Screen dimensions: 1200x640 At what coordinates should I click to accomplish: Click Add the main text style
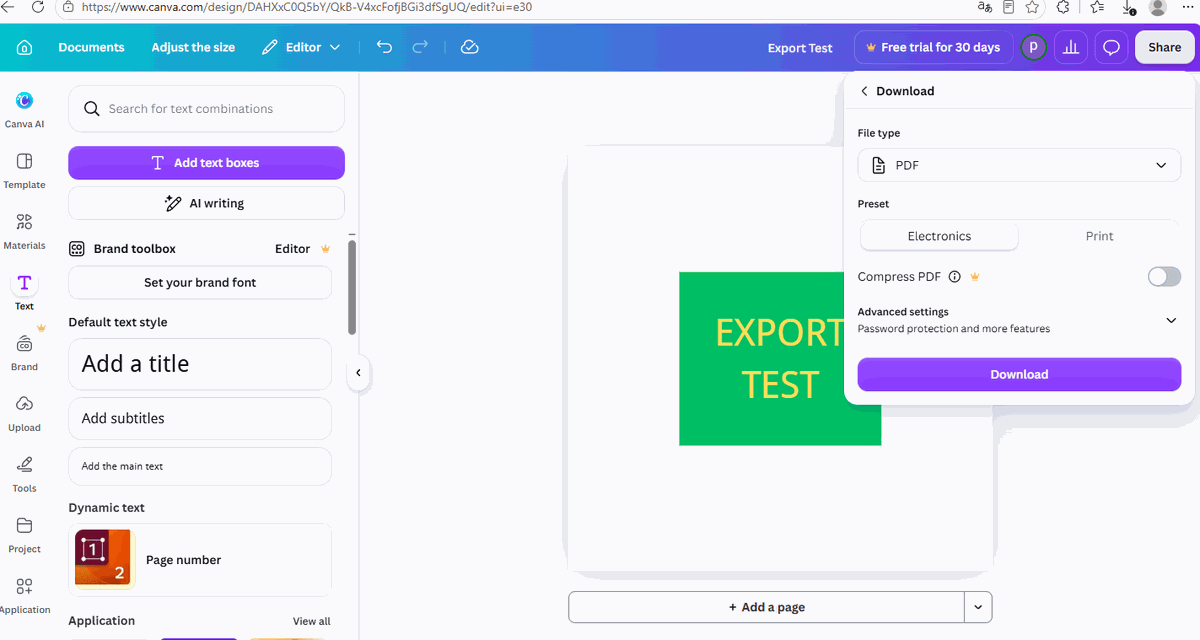[x=200, y=466]
